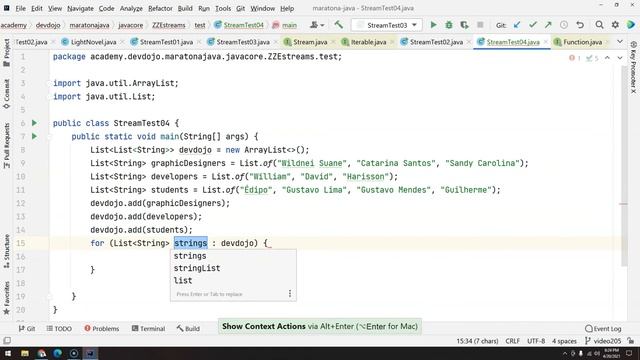640x360 pixels.
Task: Open Problems tool window
Action: [102, 328]
